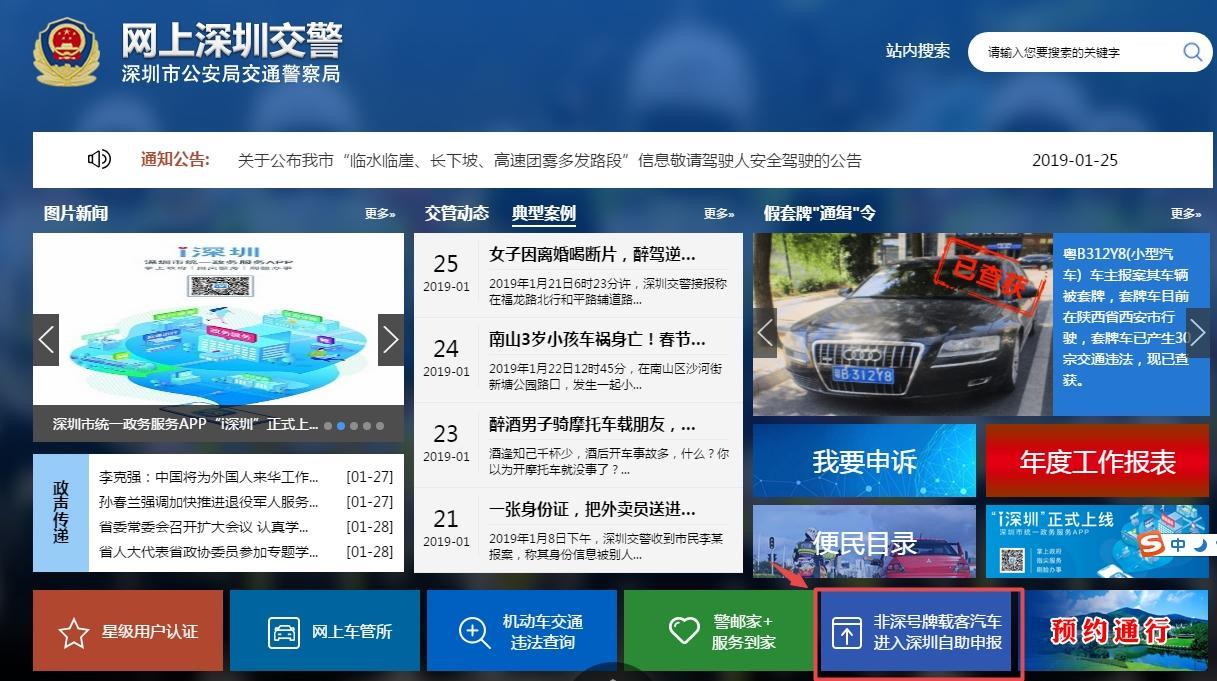Open 更多 beside the 典型案例 tab
This screenshot has width=1217, height=681.
point(718,214)
